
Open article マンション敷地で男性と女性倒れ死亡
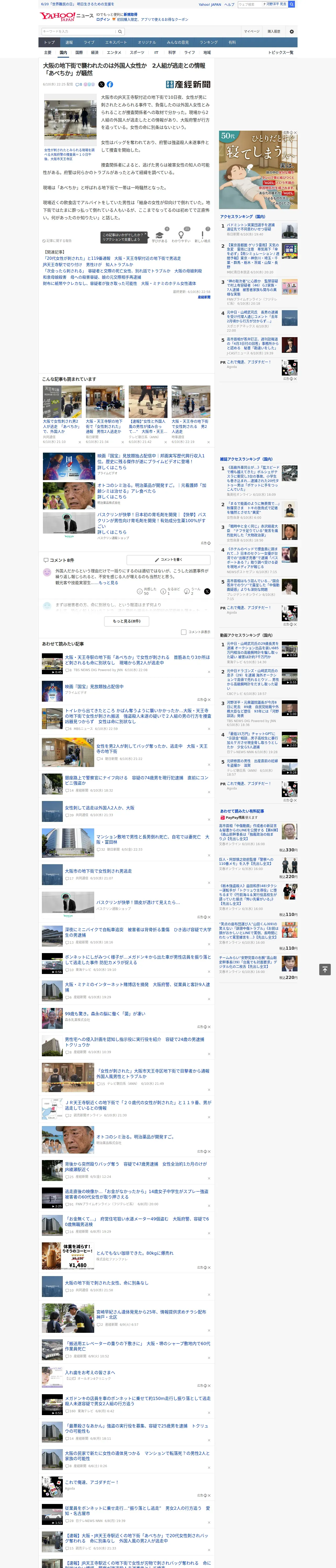[153, 839]
